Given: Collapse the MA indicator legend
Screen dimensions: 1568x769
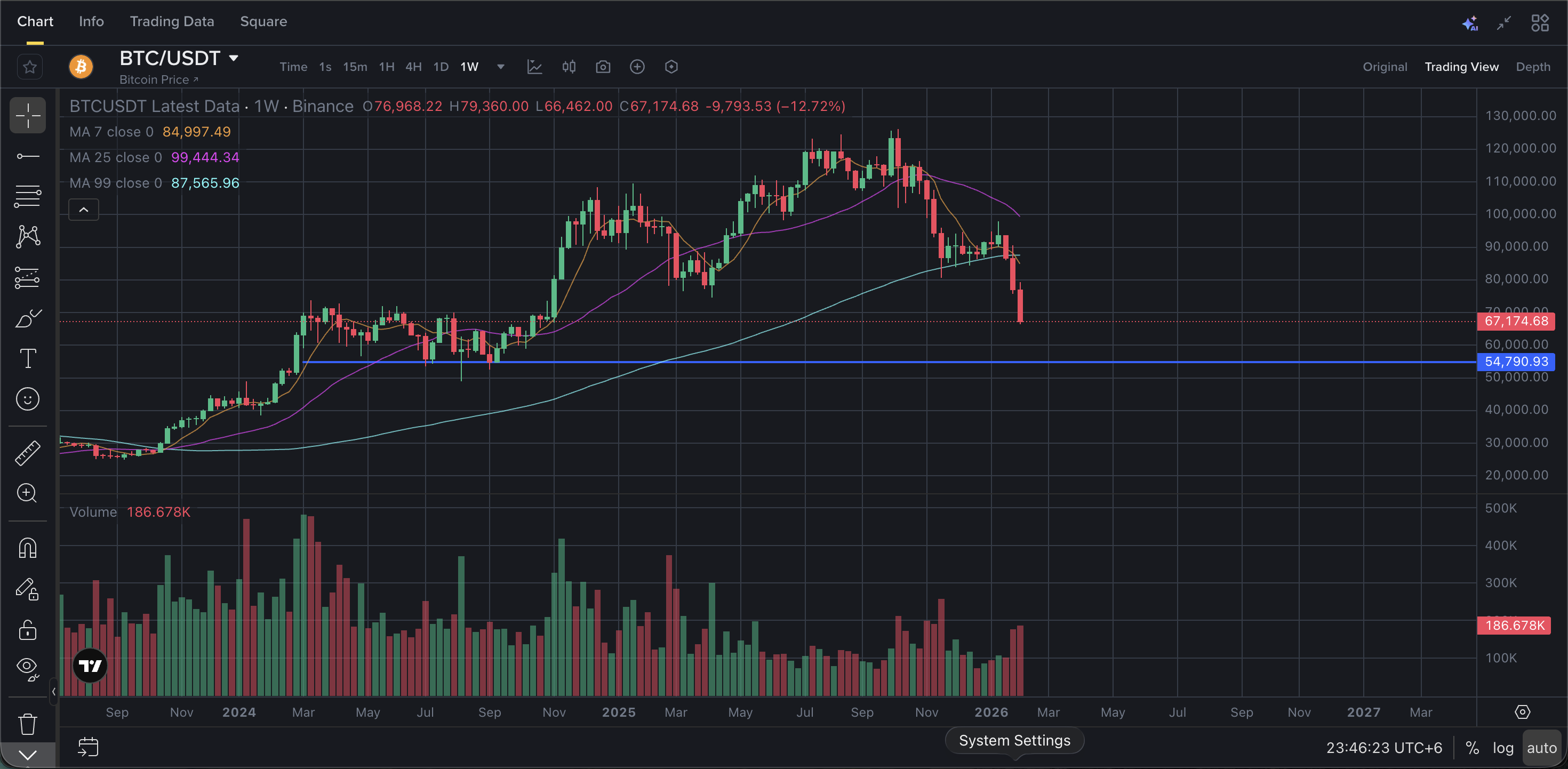Looking at the screenshot, I should (84, 210).
